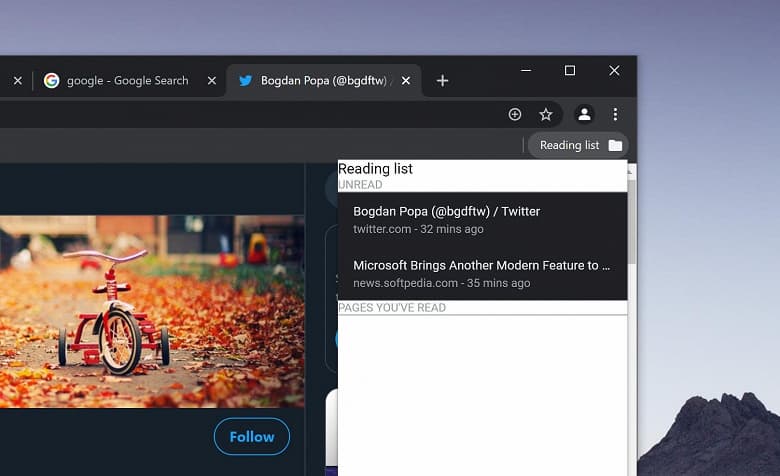Screen dimensions: 780x476
Task: Minimize the Chrome window
Action: pos(525,71)
